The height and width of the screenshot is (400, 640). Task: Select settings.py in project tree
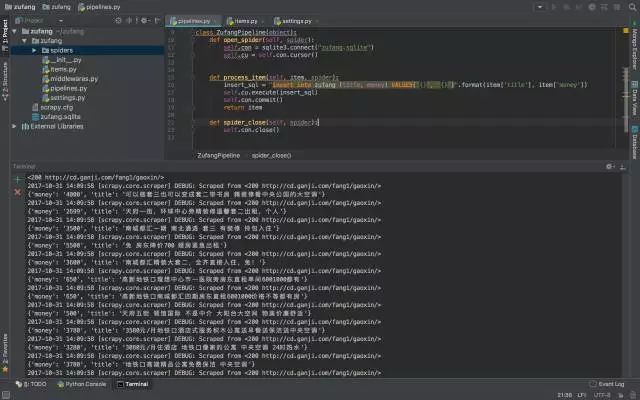(x=64, y=98)
